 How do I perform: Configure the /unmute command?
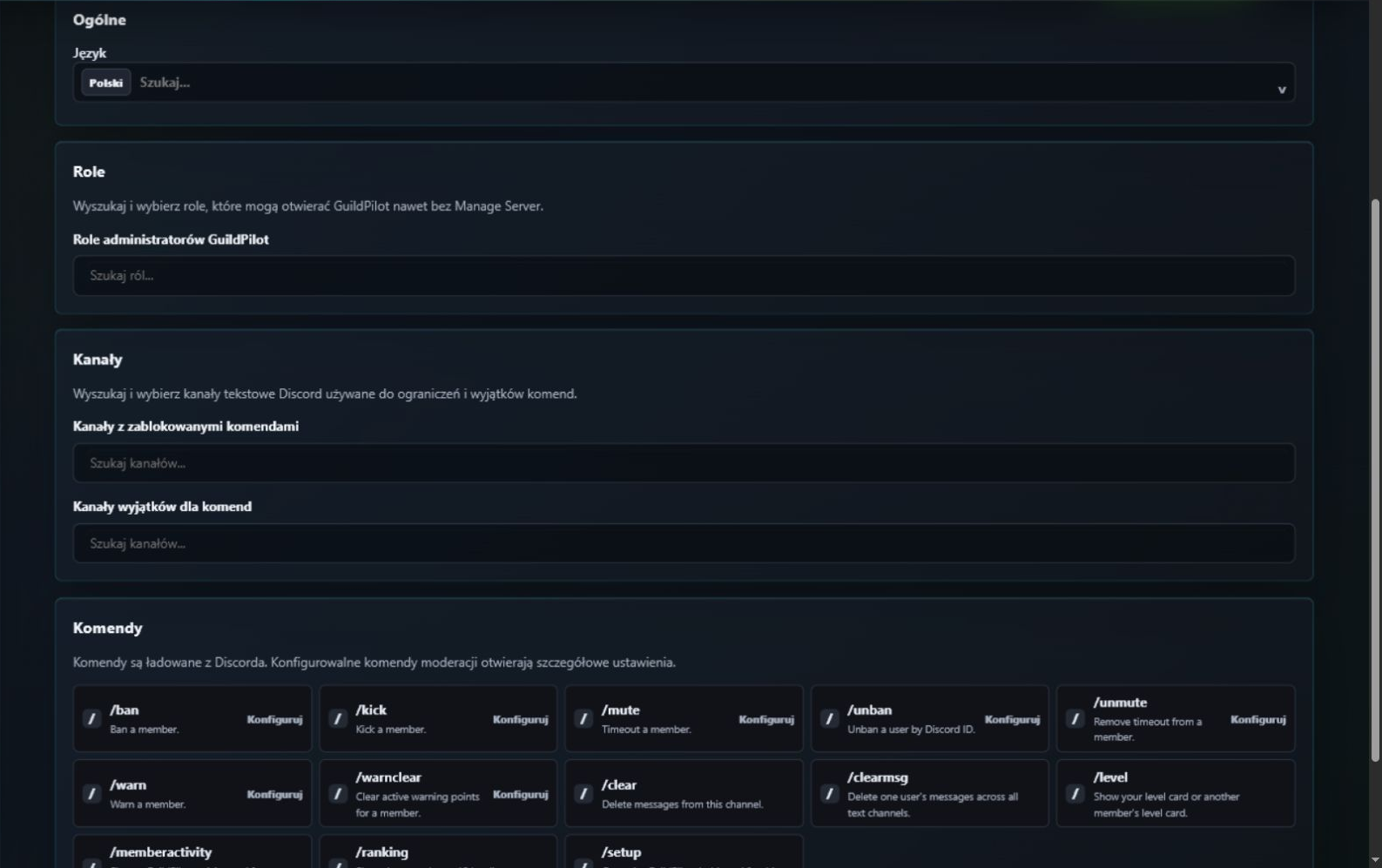coord(1257,719)
